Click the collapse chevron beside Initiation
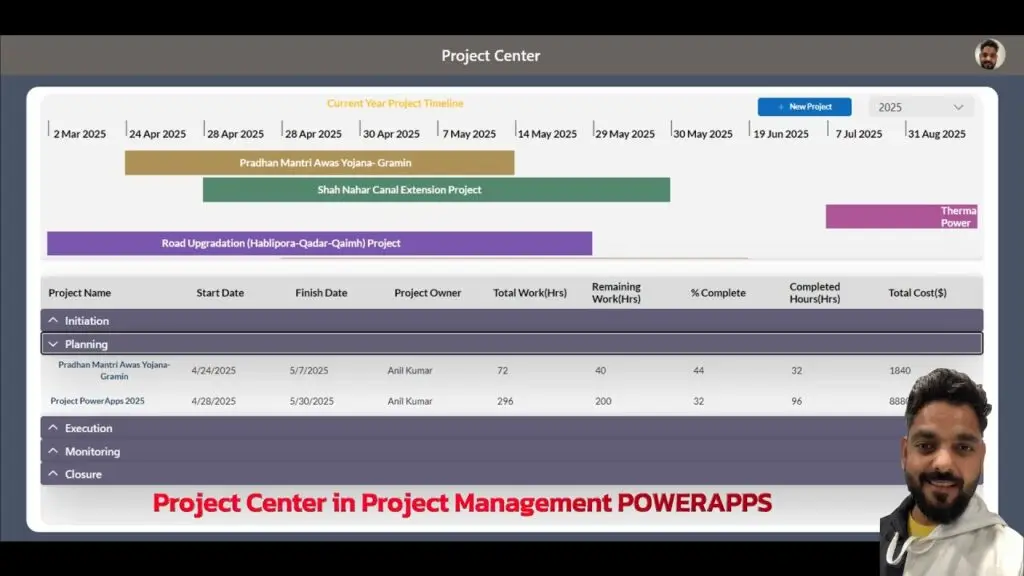This screenshot has width=1024, height=576. click(x=52, y=320)
